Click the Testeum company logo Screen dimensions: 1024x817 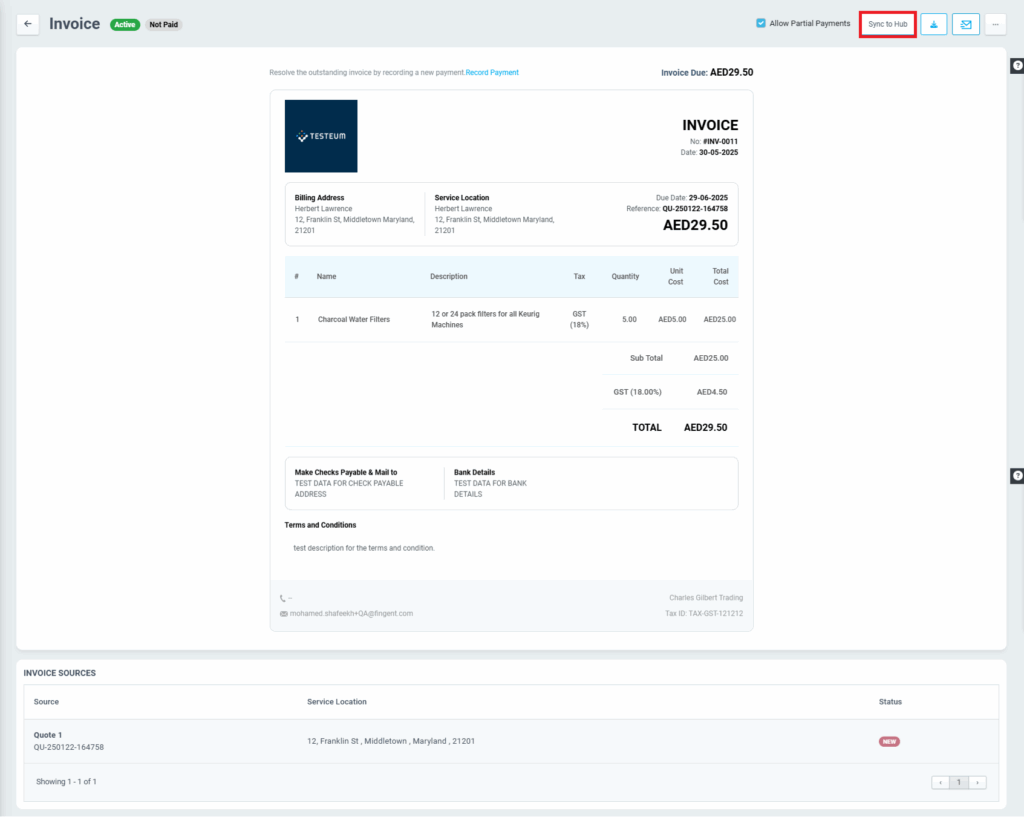321,136
